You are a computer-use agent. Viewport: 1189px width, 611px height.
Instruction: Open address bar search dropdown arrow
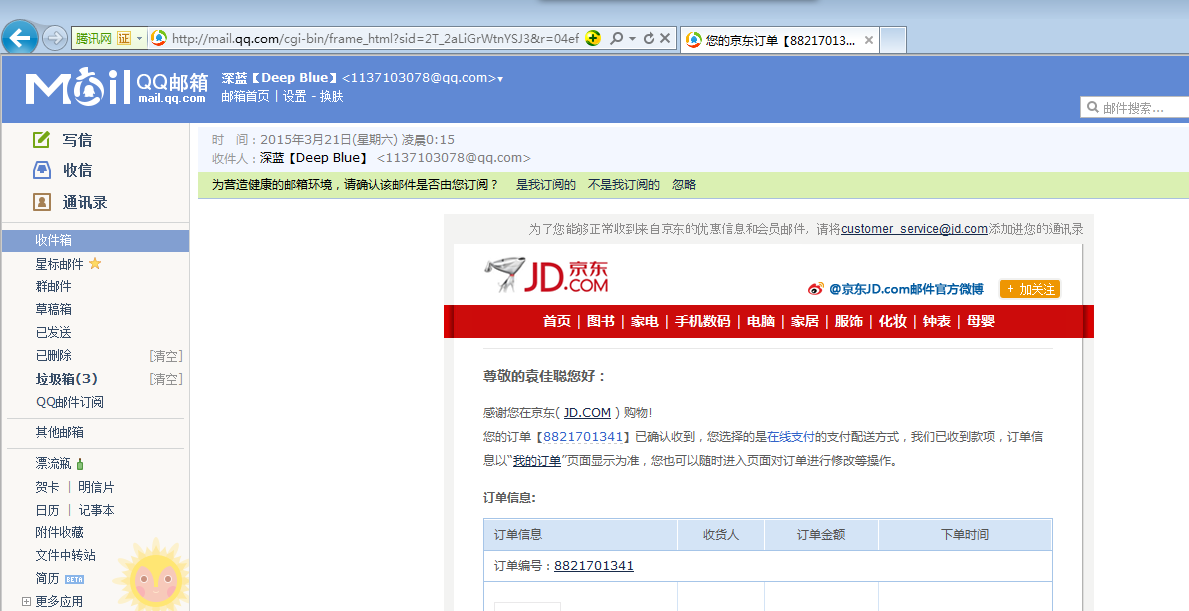click(632, 38)
